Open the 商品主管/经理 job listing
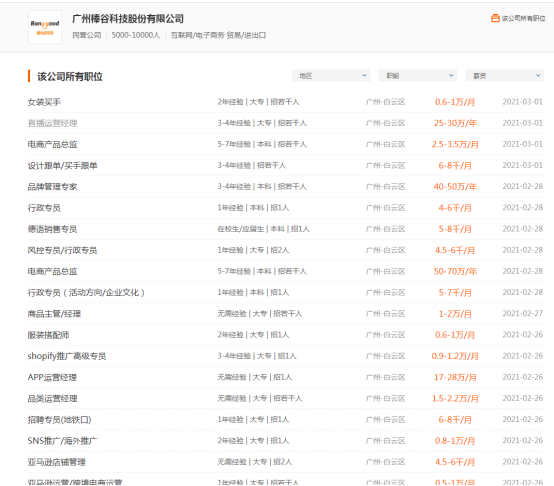The image size is (554, 486). point(54,314)
